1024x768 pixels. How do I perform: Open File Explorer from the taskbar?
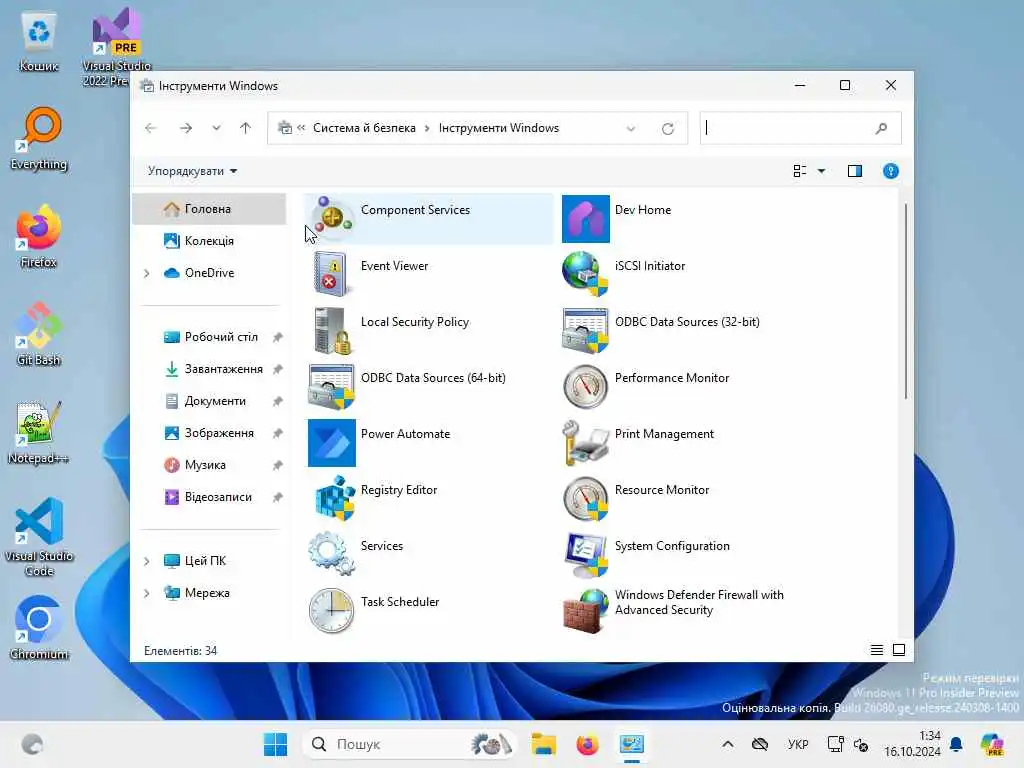(x=543, y=744)
